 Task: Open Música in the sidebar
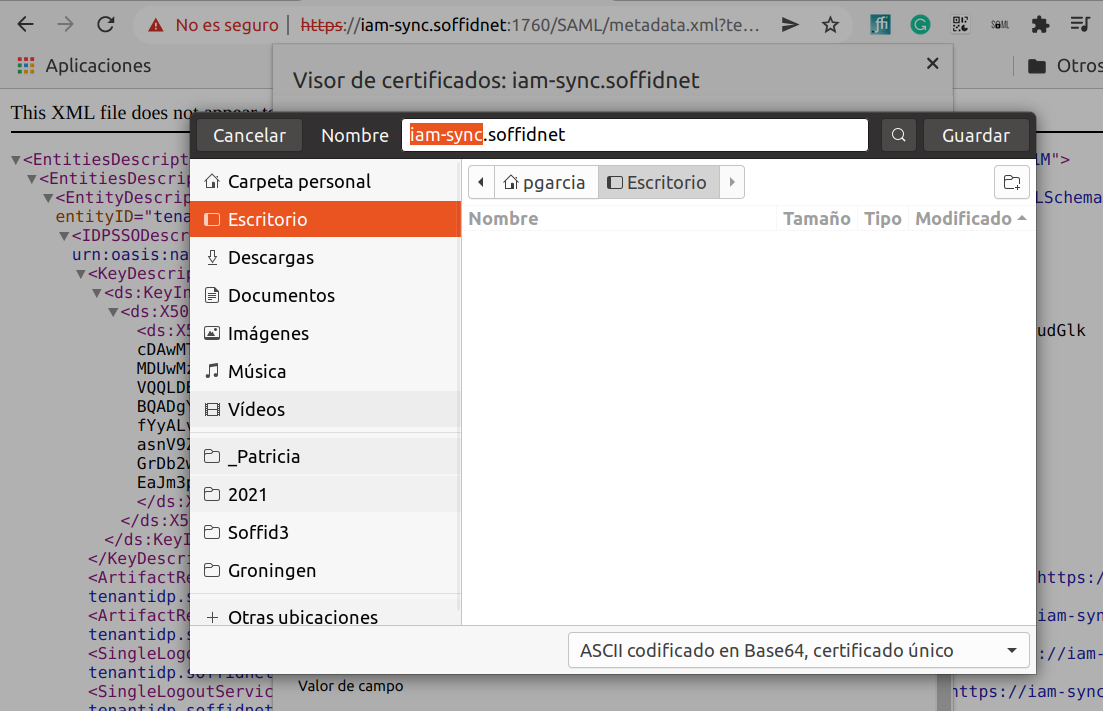(326, 371)
